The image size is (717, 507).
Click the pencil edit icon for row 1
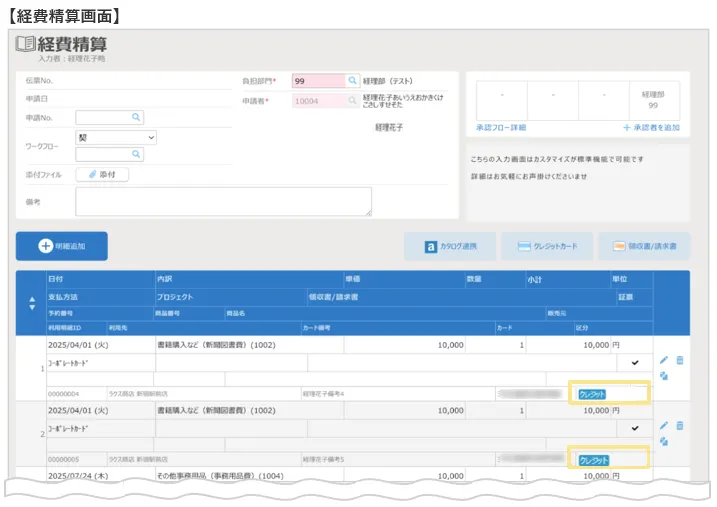664,360
